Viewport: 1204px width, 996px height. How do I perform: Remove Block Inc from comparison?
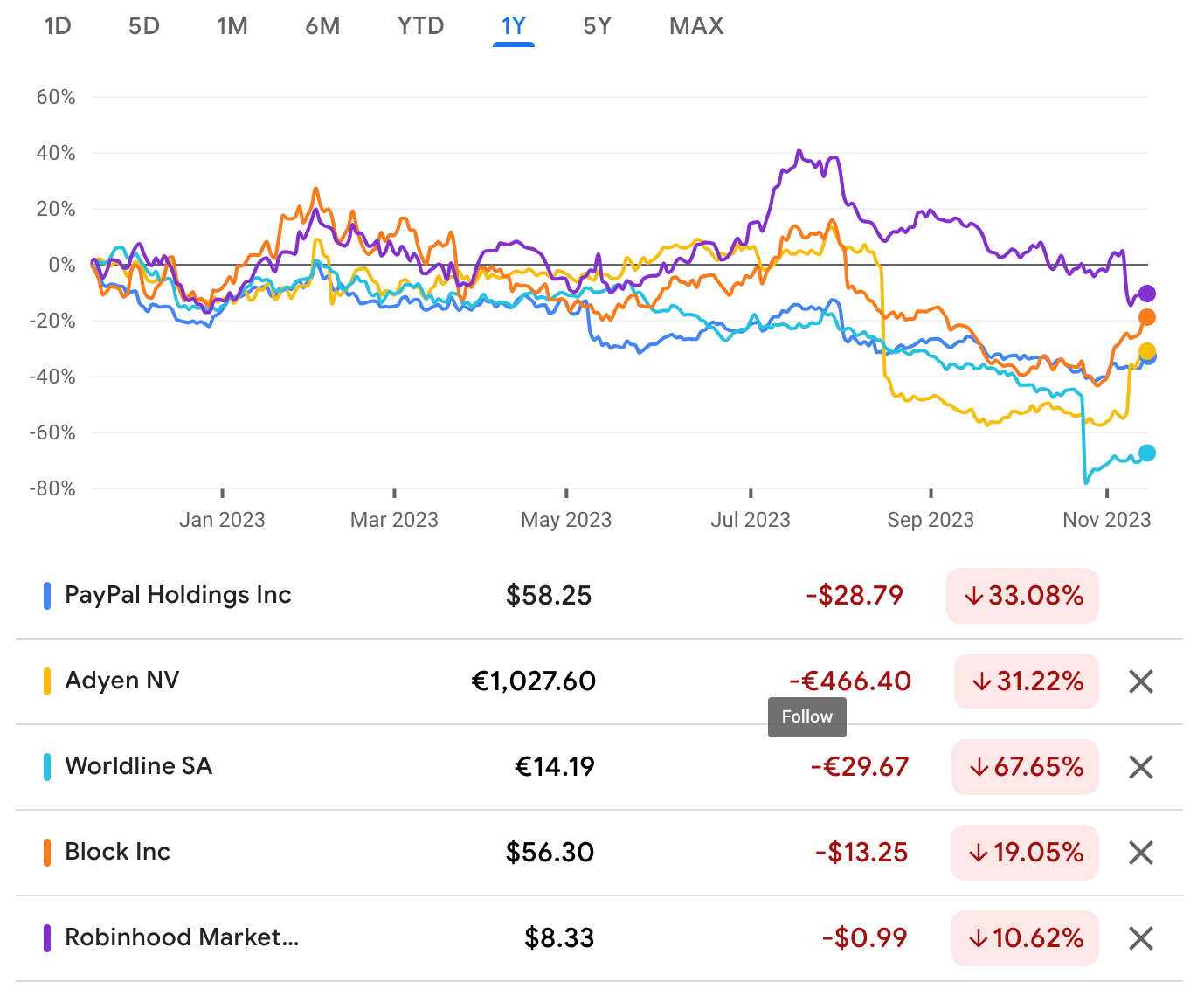click(1141, 853)
